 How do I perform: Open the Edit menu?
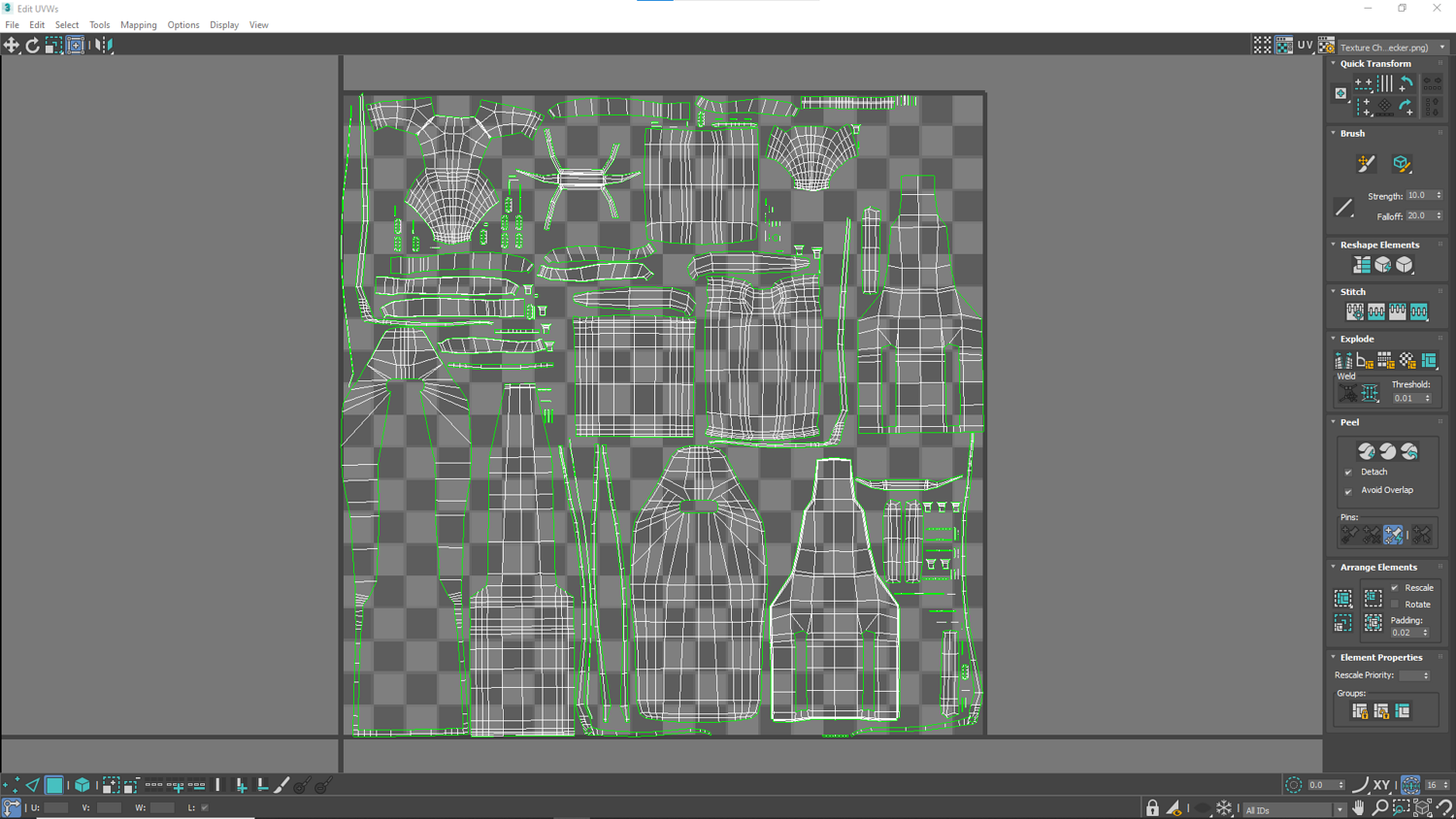click(x=37, y=25)
